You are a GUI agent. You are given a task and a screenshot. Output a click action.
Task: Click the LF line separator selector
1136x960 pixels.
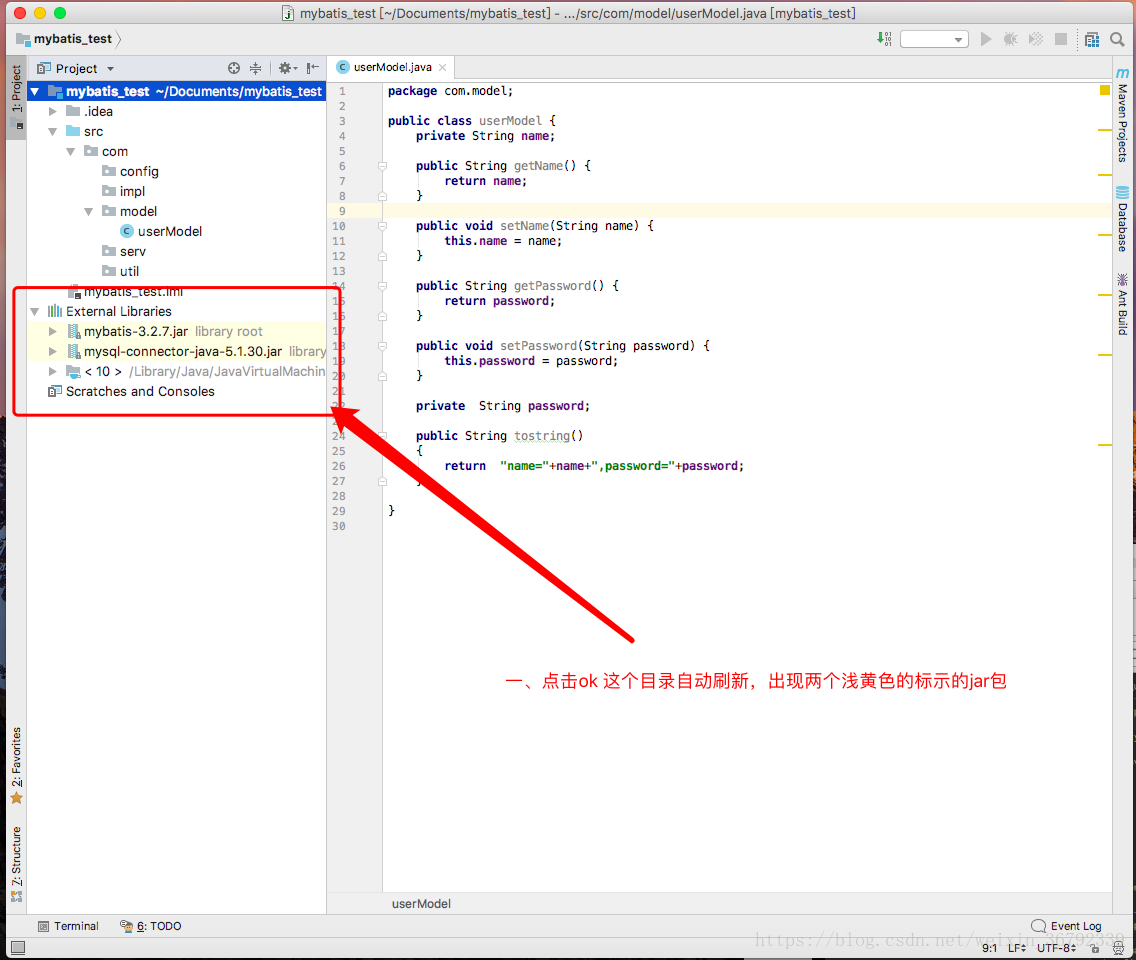(1016, 948)
